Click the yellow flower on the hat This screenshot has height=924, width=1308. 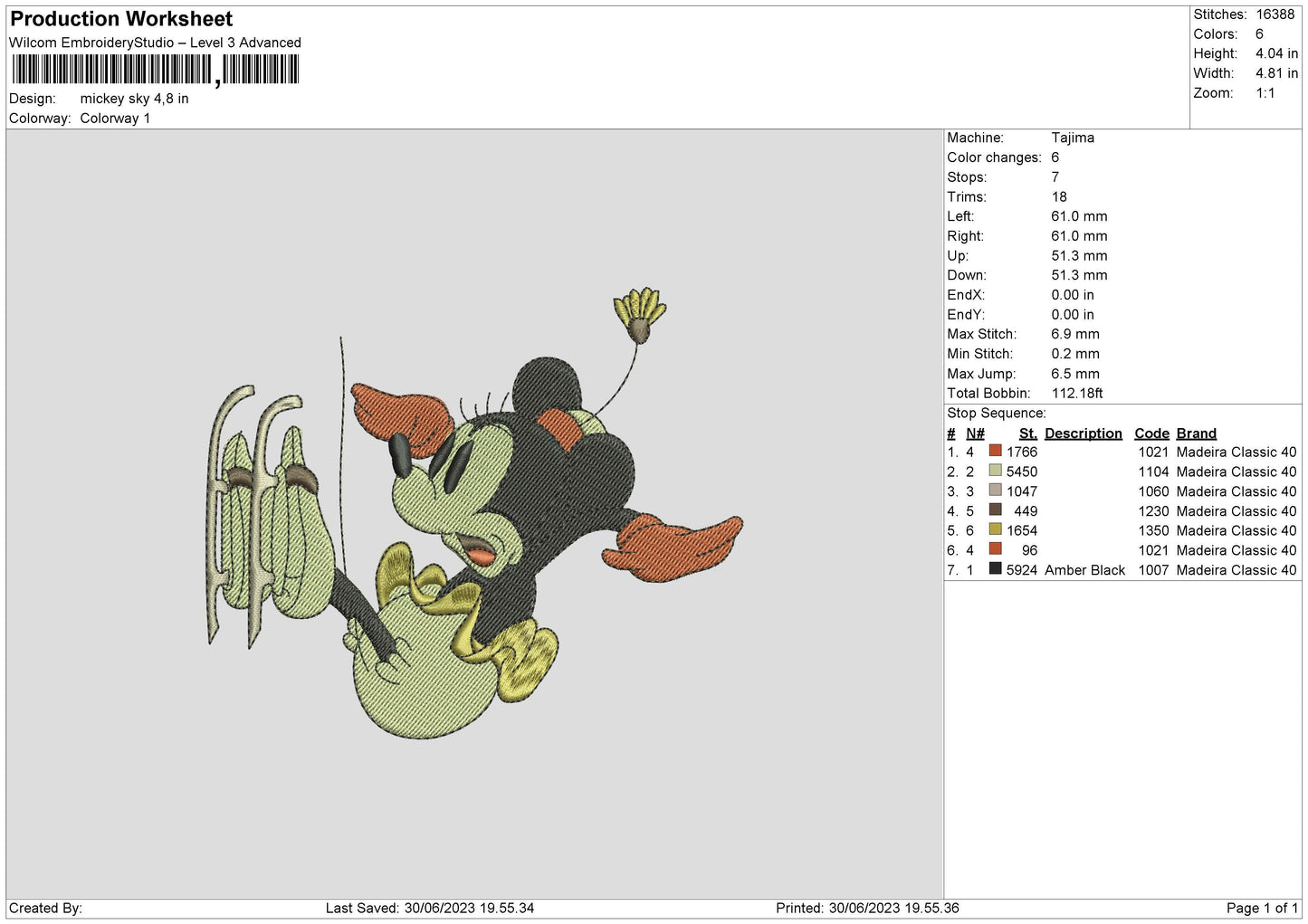(640, 314)
